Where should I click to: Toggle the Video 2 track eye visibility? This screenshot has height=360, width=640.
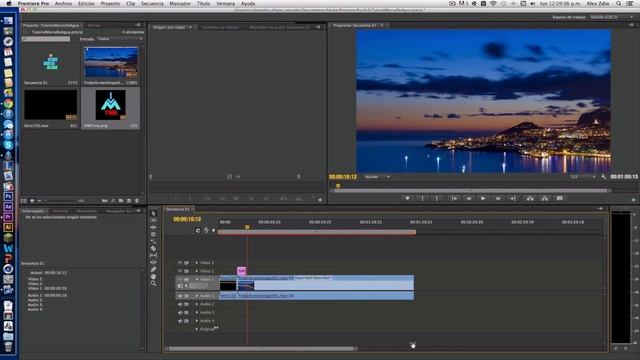(180, 271)
